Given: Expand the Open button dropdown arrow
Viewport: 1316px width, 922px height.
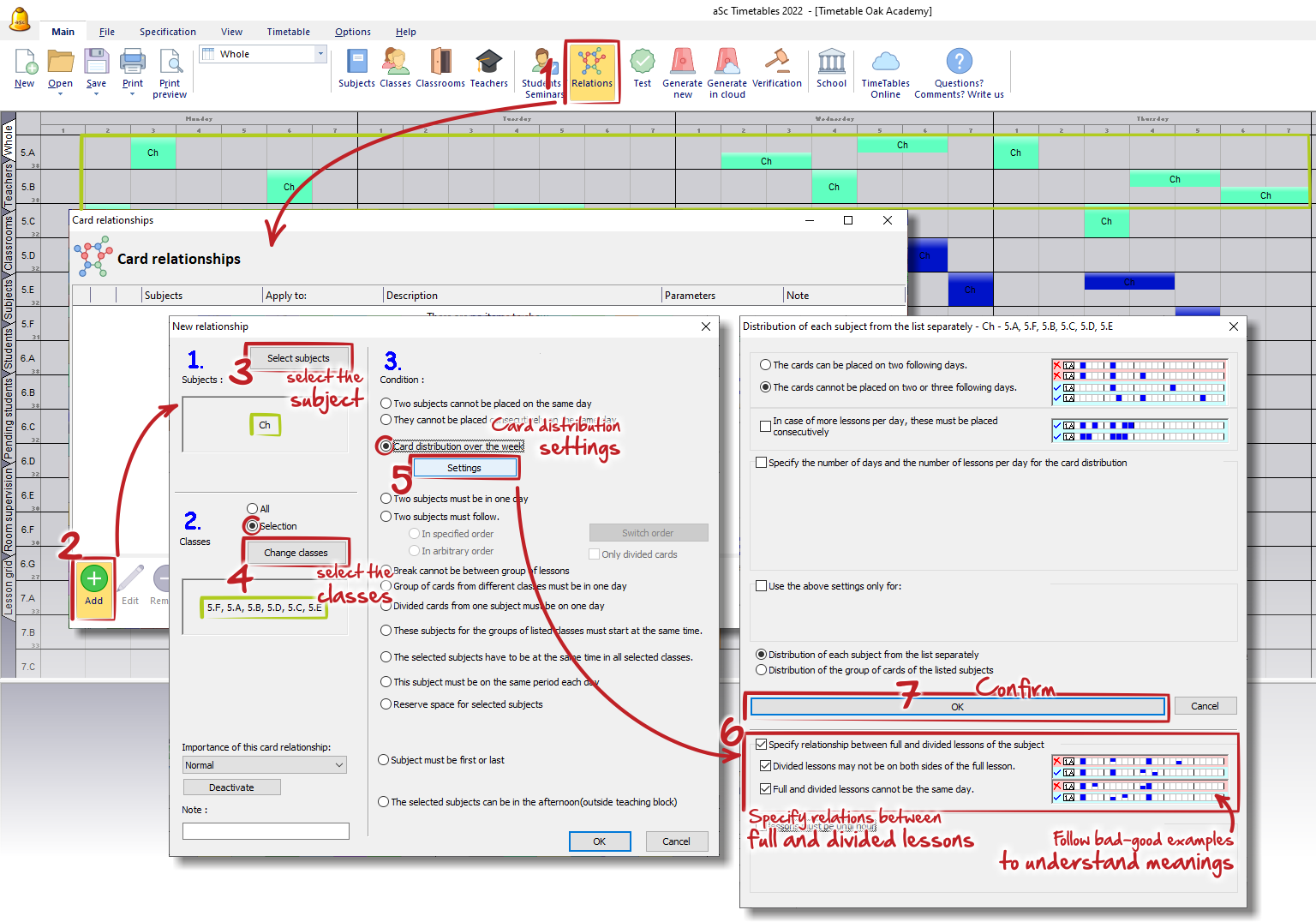Looking at the screenshot, I should (60, 94).
